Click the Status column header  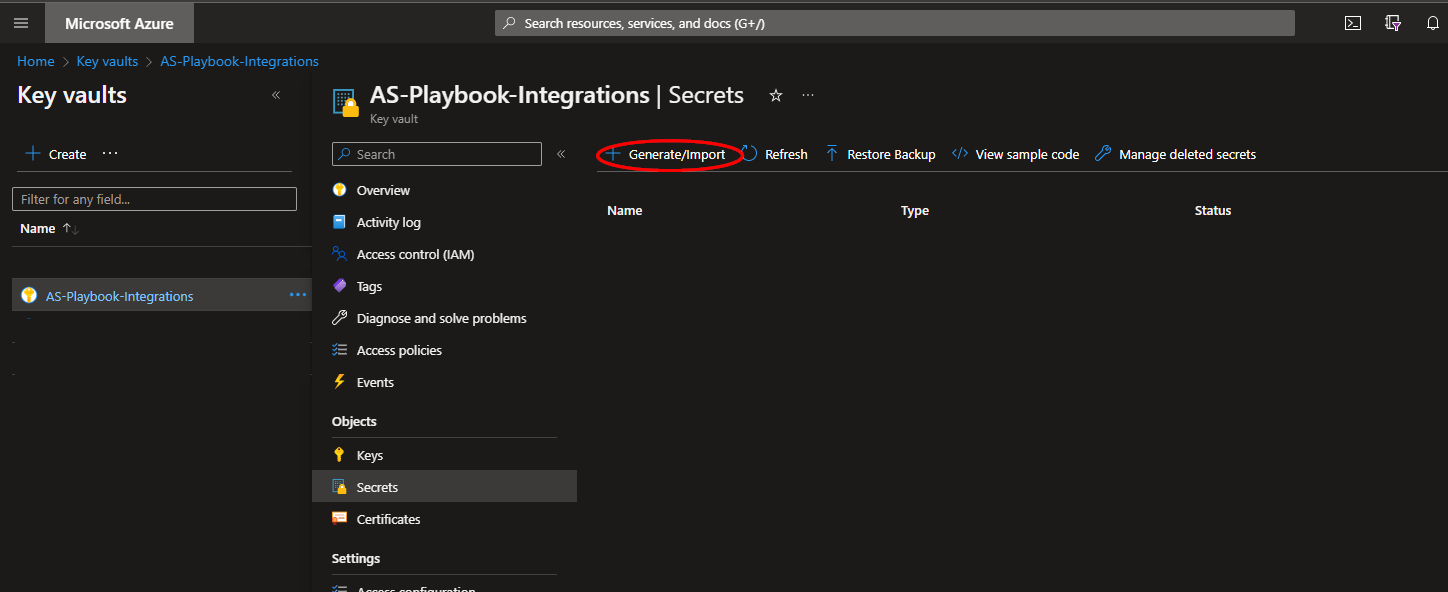pyautogui.click(x=1213, y=211)
